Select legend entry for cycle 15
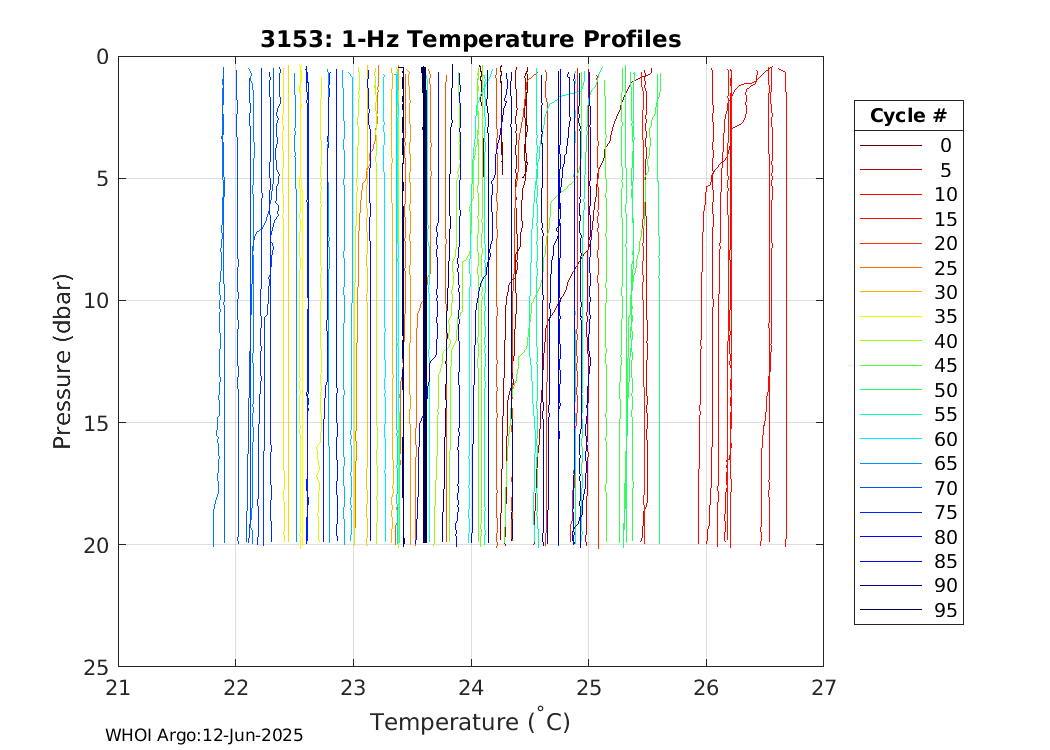The height and width of the screenshot is (750, 1050). 909,219
